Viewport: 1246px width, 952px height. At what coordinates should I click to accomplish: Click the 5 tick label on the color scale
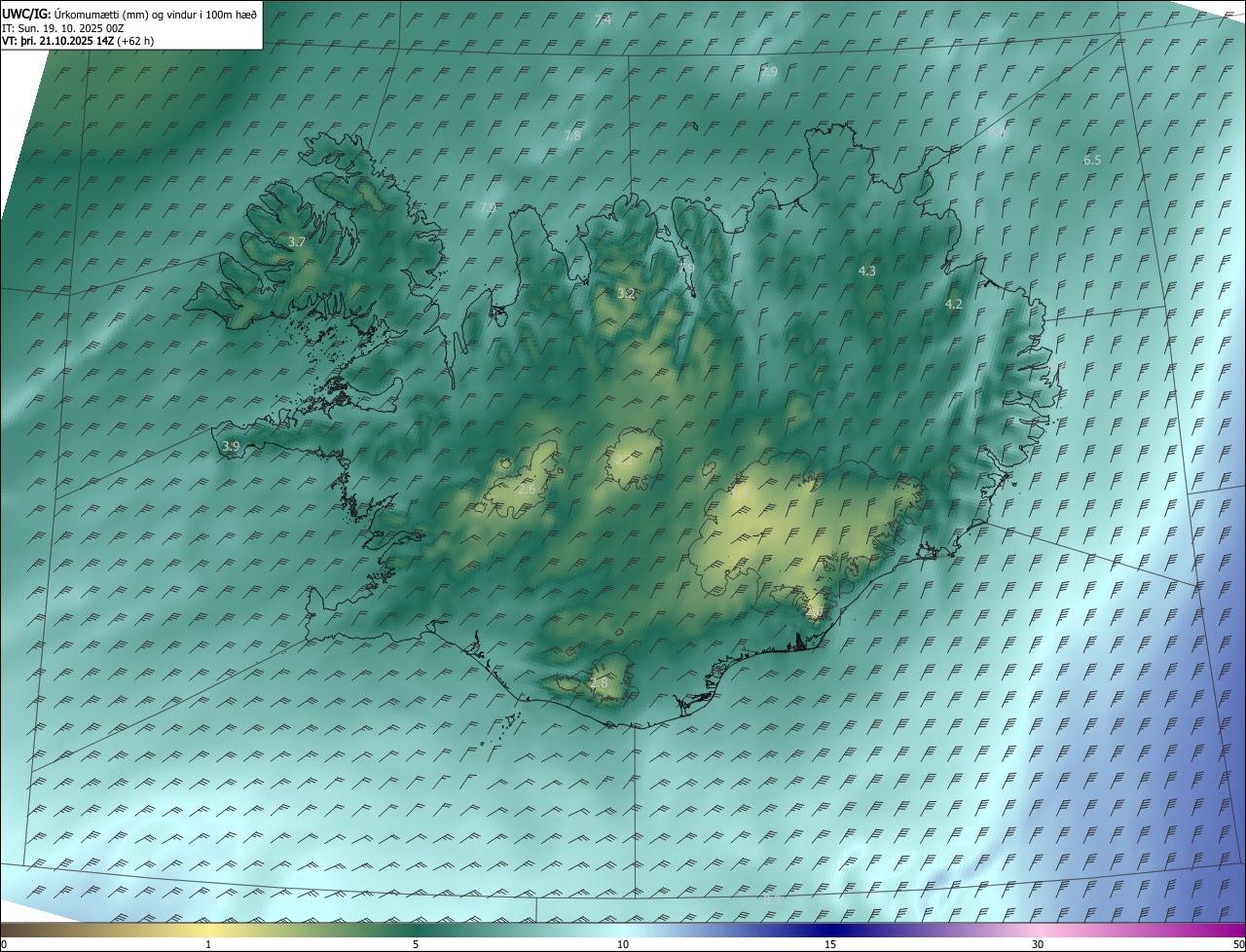click(416, 944)
